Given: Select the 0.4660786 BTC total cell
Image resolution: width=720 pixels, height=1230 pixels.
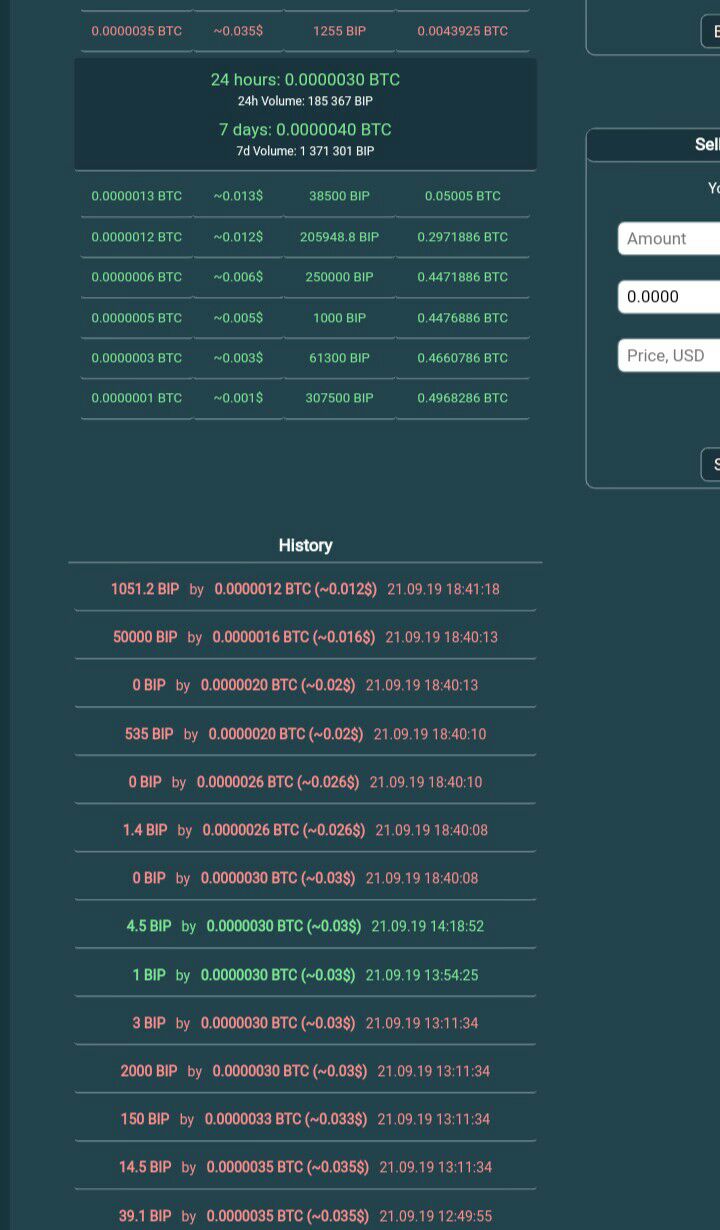Looking at the screenshot, I should click(463, 358).
